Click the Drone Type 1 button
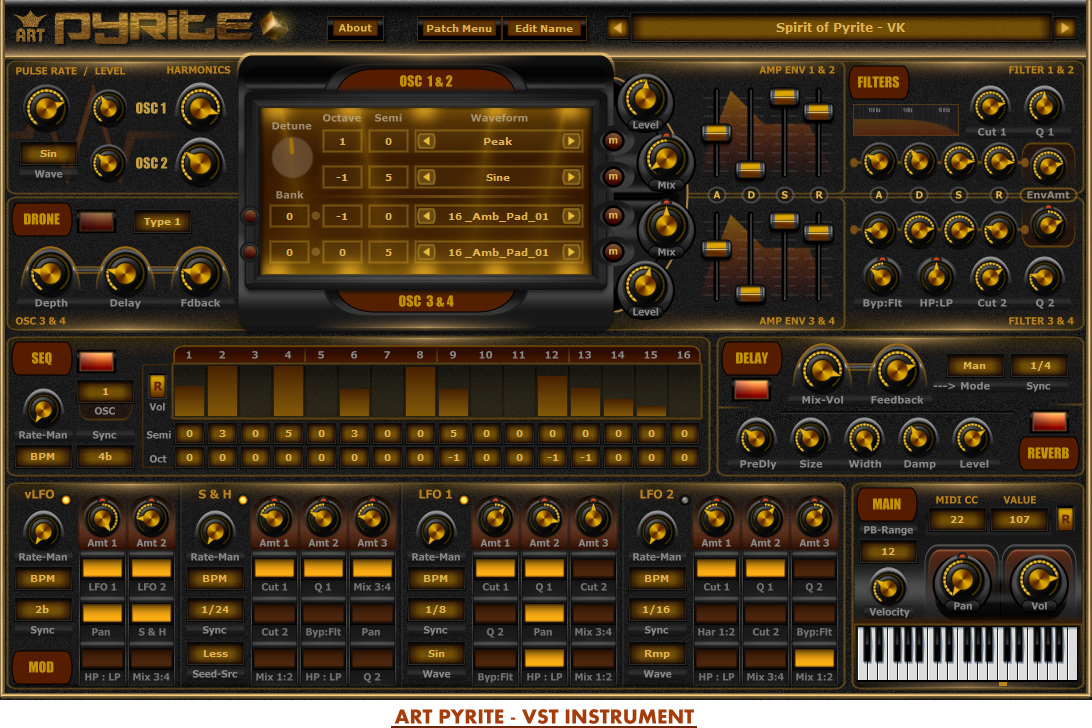The image size is (1092, 728). (162, 222)
